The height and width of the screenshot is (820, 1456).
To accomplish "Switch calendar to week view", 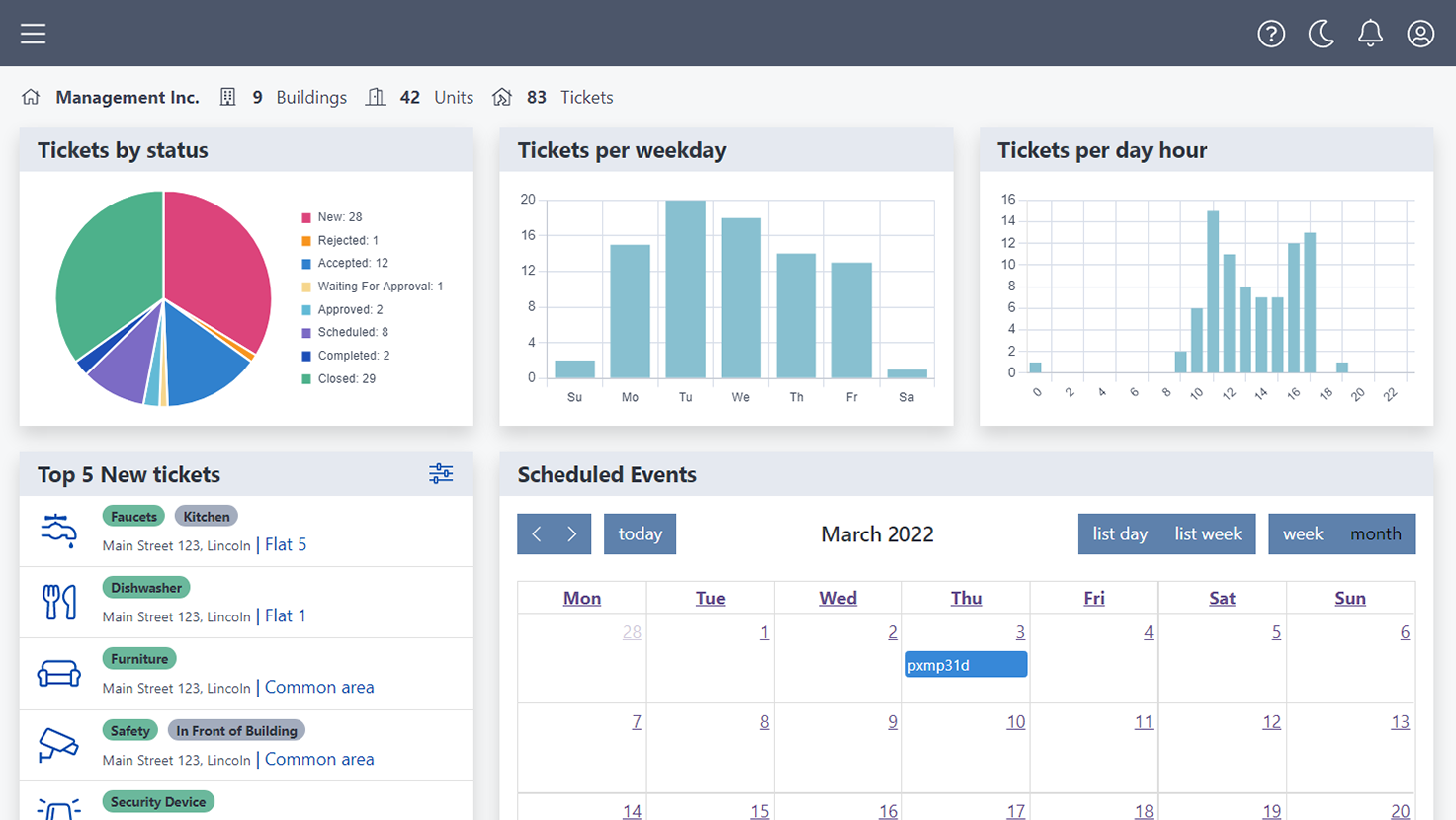I will pos(1303,533).
